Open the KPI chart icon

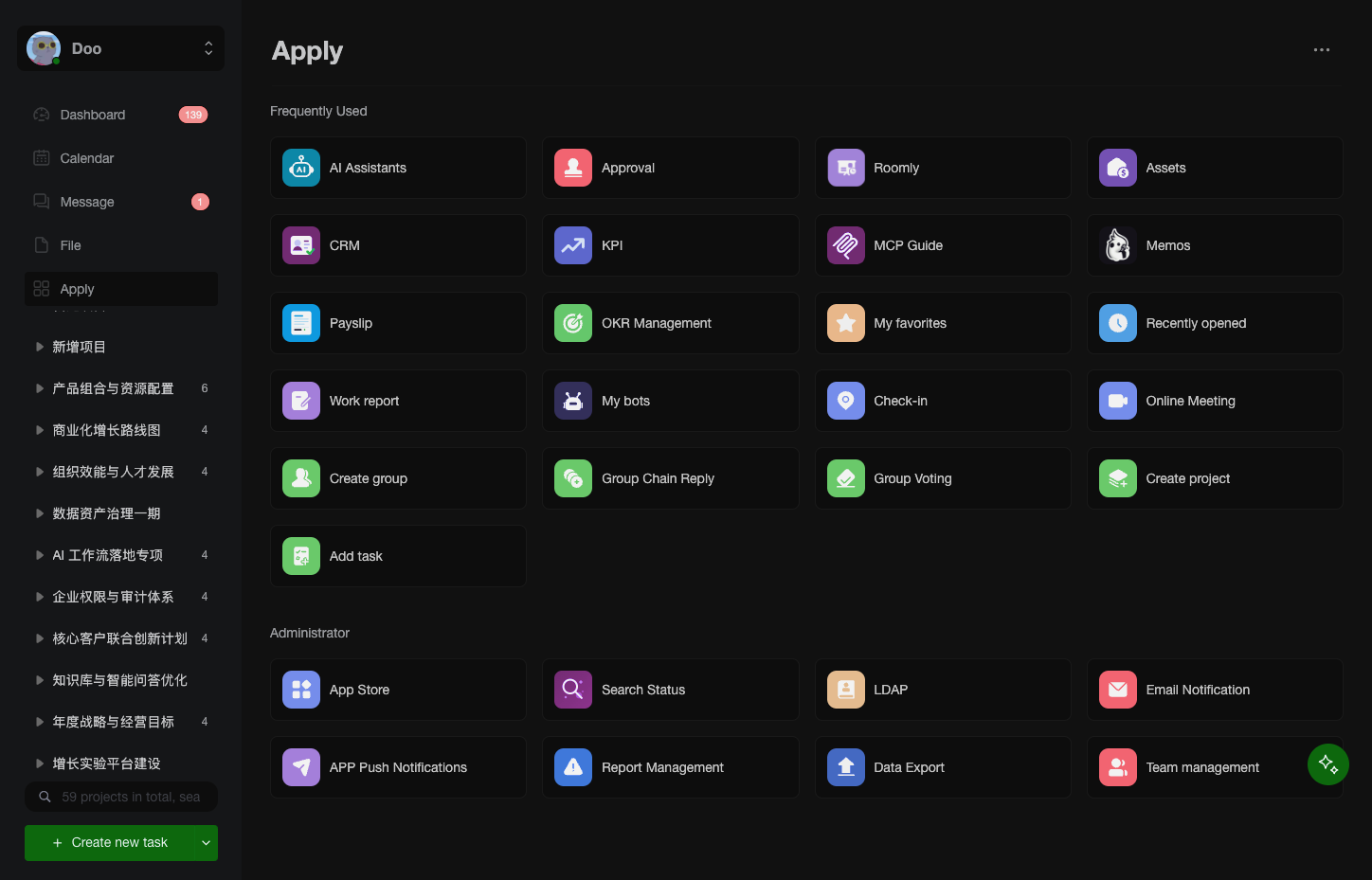[573, 245]
